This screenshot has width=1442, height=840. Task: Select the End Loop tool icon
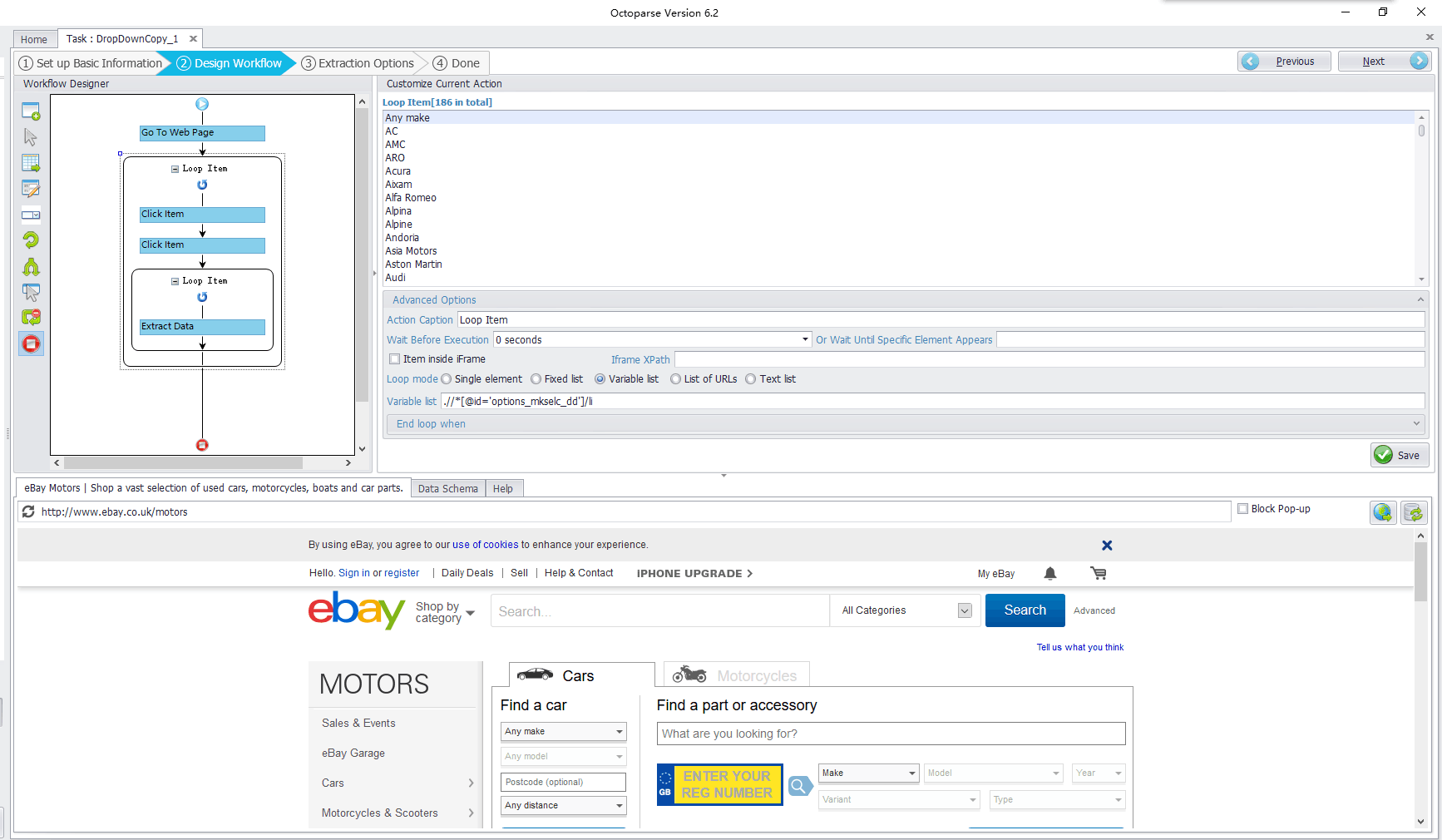pyautogui.click(x=31, y=318)
